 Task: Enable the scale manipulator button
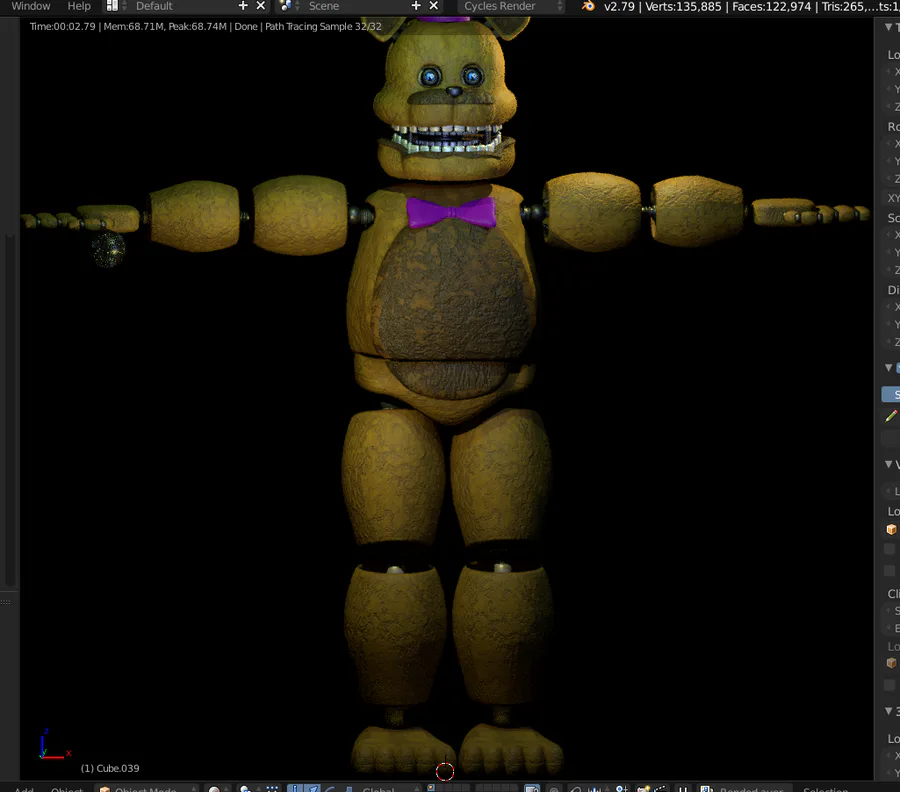(347, 789)
